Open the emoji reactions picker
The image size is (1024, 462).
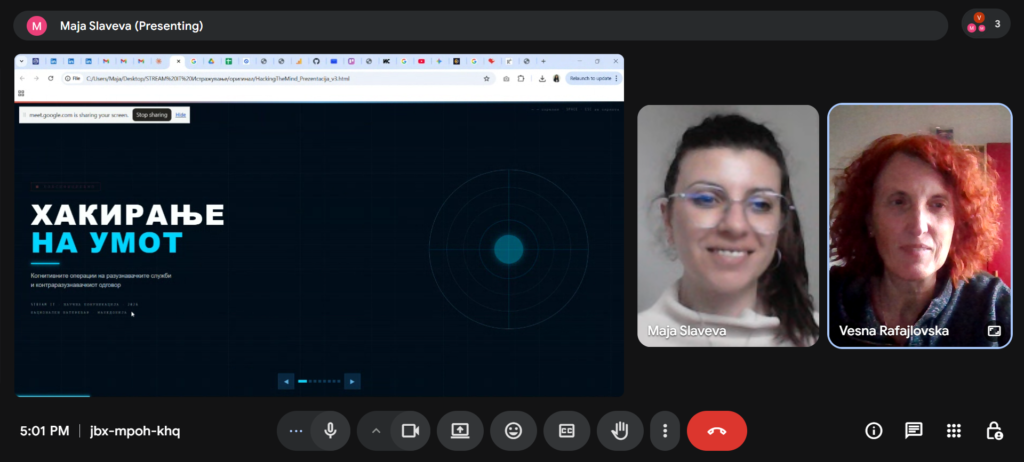(513, 431)
